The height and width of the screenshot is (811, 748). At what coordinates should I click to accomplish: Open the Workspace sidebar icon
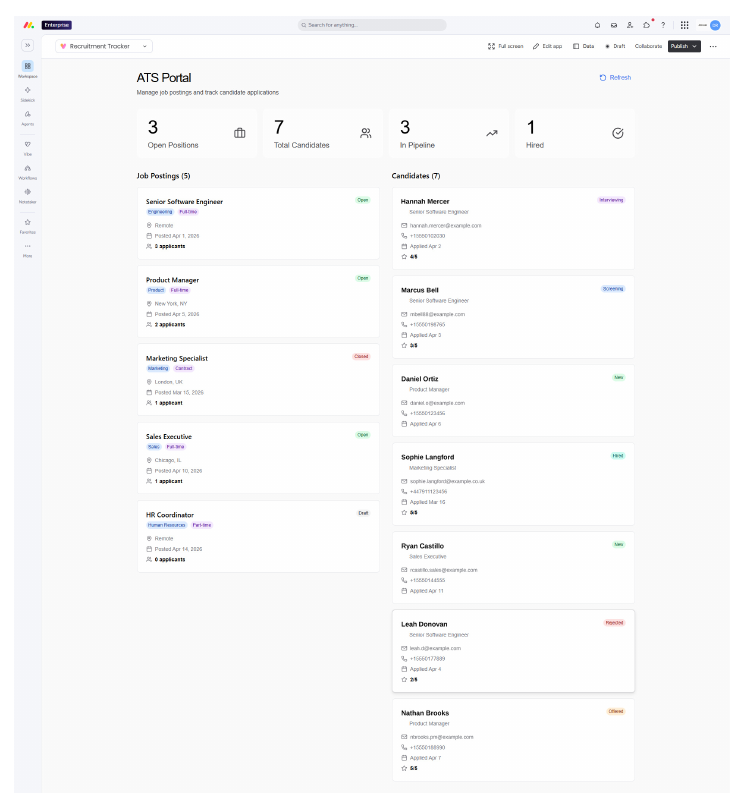27,66
